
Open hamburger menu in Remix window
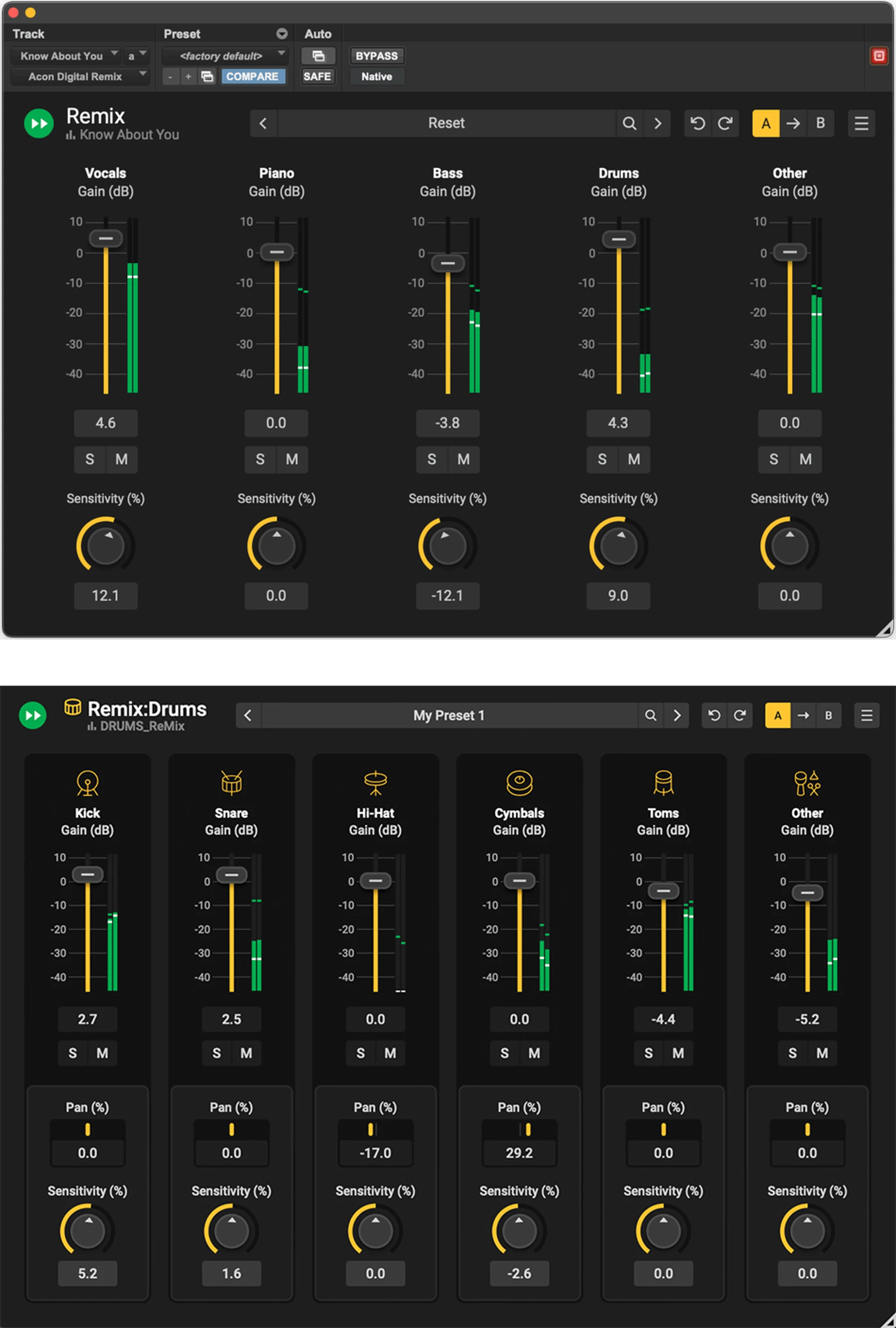tap(861, 123)
